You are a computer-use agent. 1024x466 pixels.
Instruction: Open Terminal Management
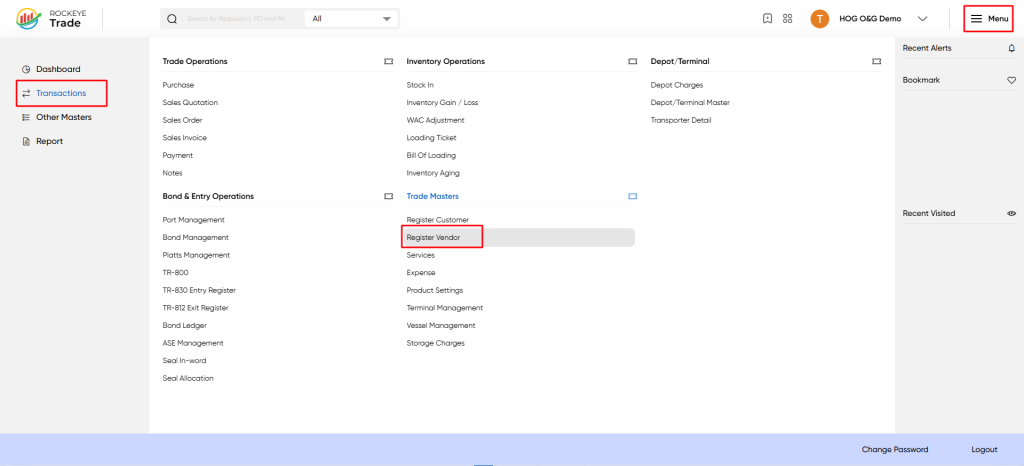445,309
